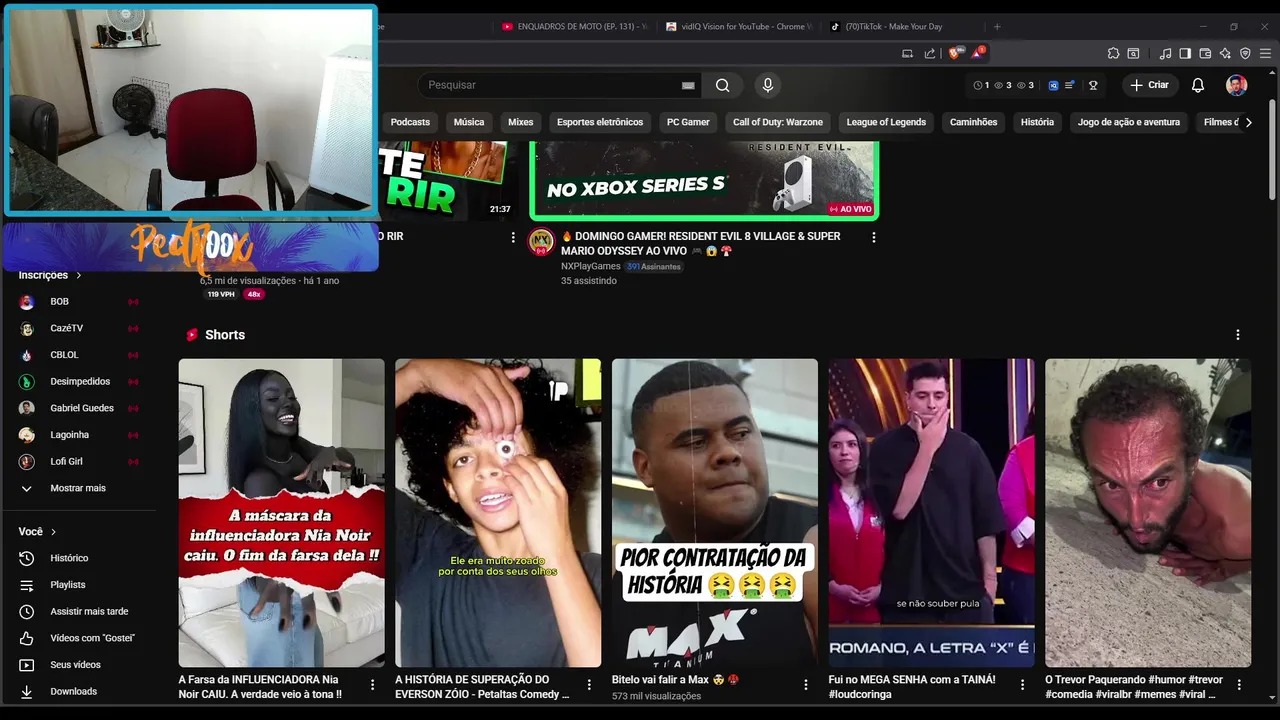Open options menu for Everson Zóio short

[589, 685]
